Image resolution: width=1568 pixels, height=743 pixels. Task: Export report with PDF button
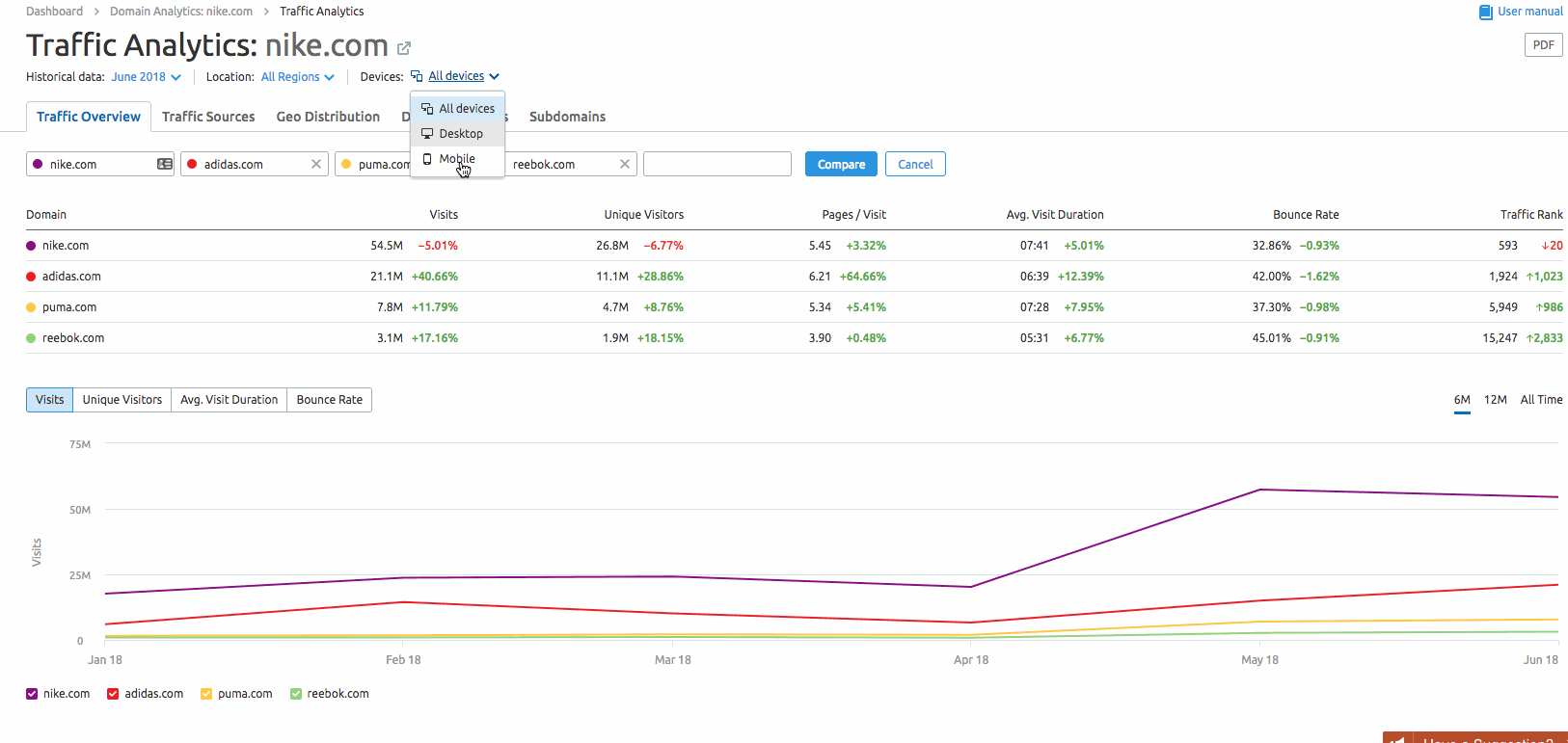click(1543, 45)
